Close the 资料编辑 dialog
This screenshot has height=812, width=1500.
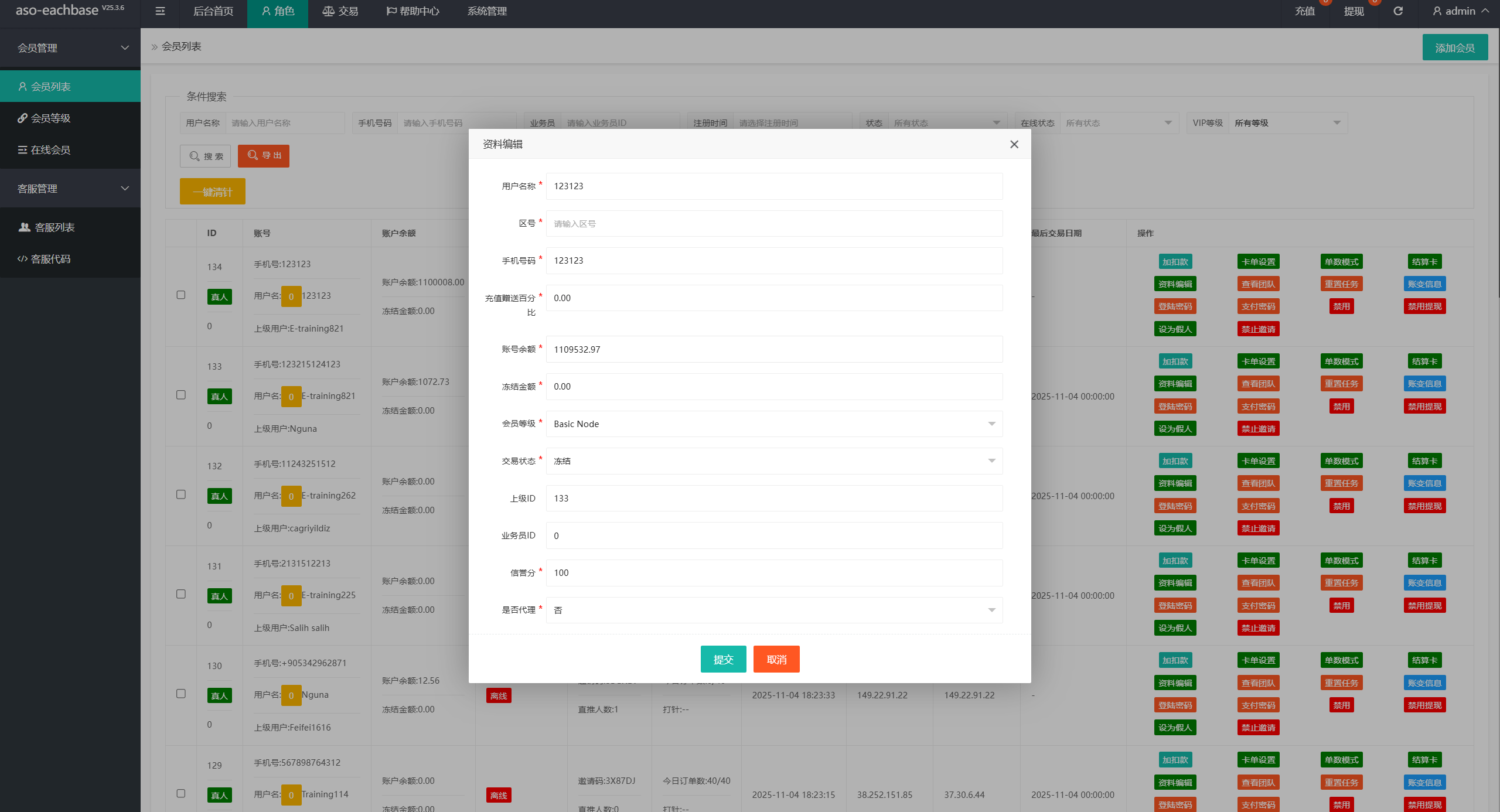click(1014, 144)
